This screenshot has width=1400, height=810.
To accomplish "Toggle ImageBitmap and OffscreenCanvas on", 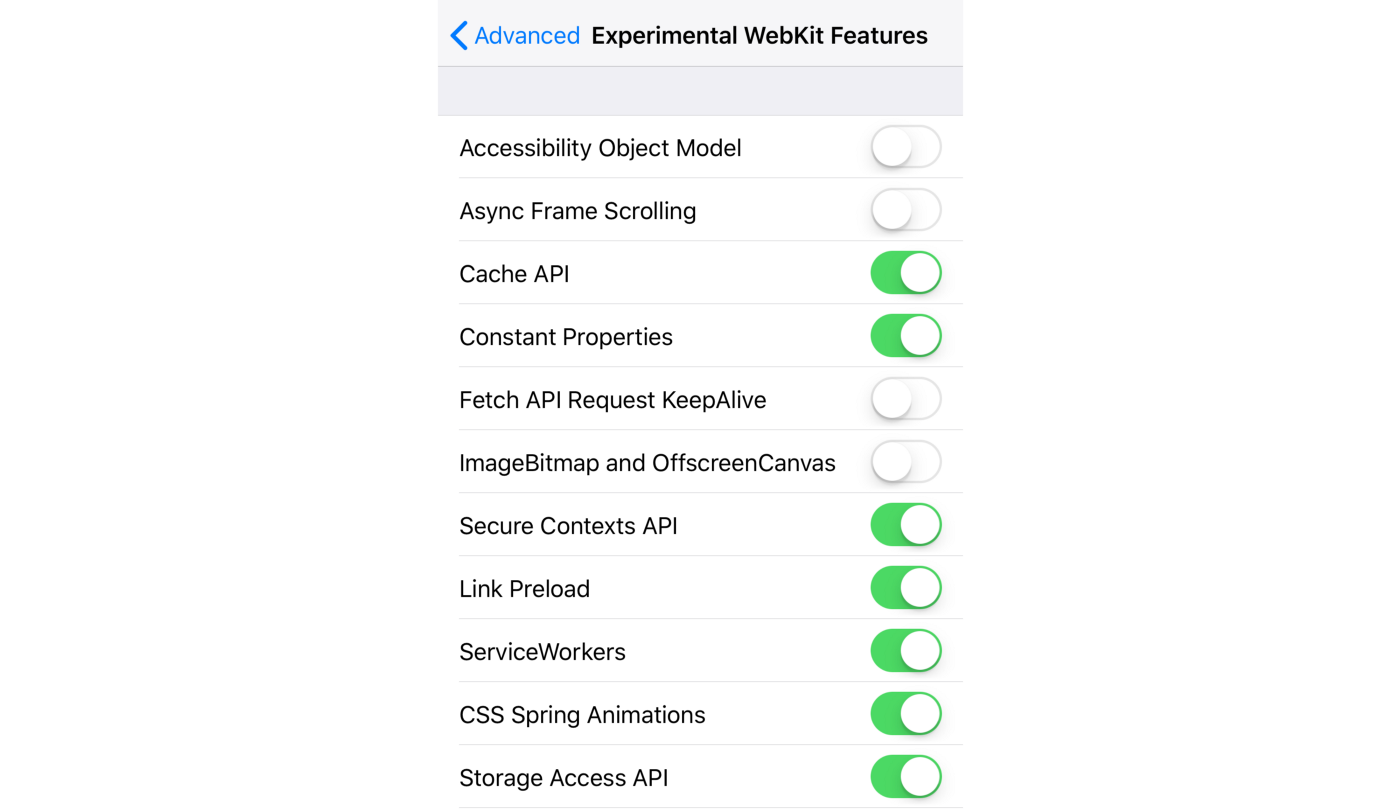I will coord(905,462).
